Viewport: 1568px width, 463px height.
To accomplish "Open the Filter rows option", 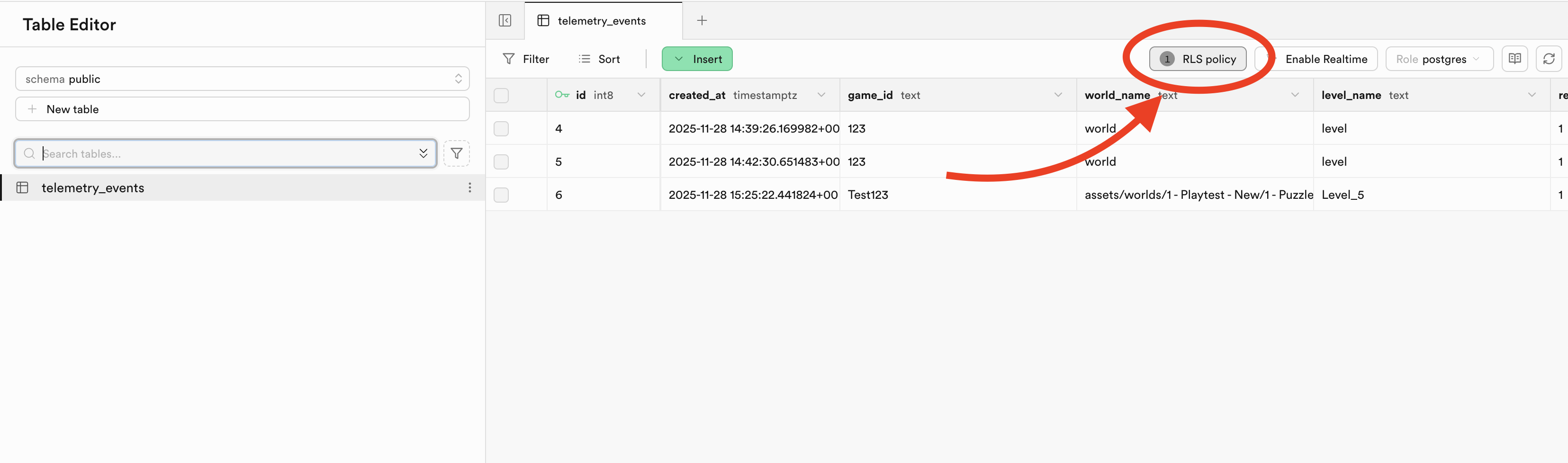I will pyautogui.click(x=526, y=59).
